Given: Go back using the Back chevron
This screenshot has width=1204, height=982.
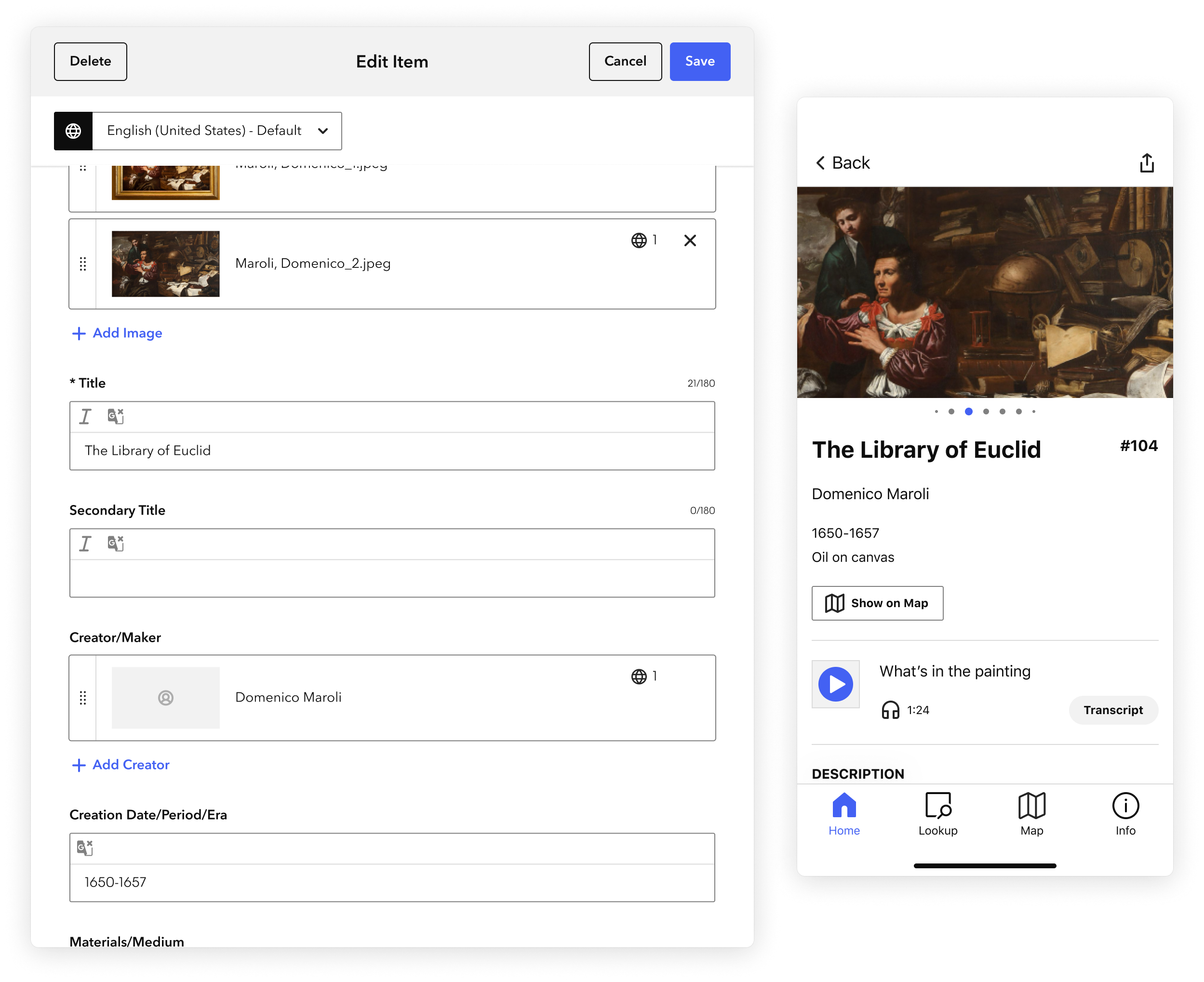Looking at the screenshot, I should tap(820, 163).
